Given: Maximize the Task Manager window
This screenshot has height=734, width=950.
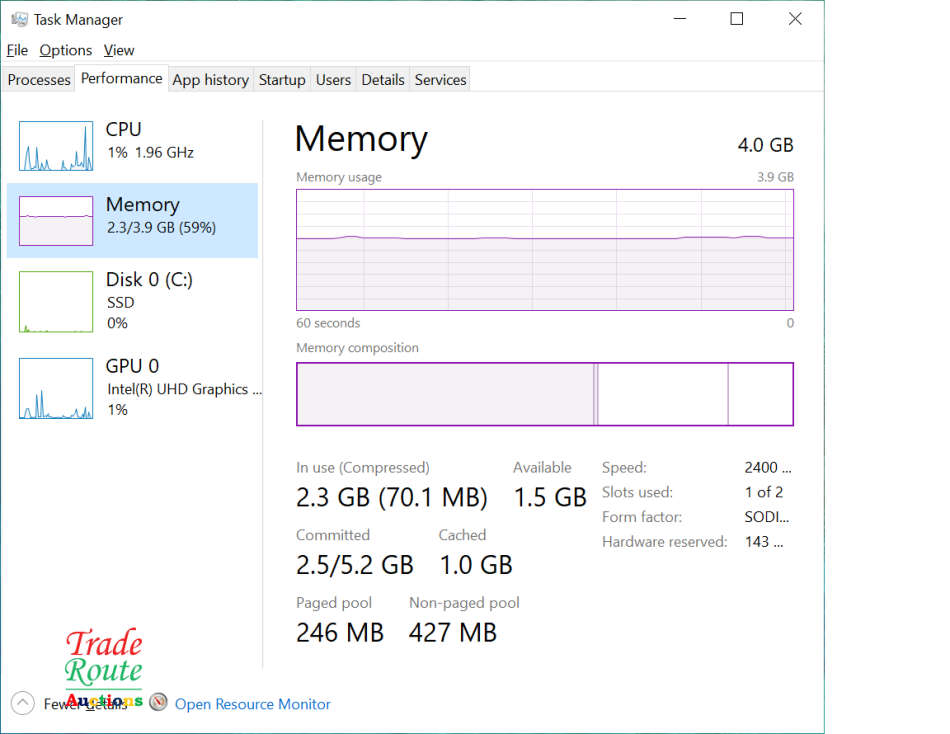Looking at the screenshot, I should point(737,19).
